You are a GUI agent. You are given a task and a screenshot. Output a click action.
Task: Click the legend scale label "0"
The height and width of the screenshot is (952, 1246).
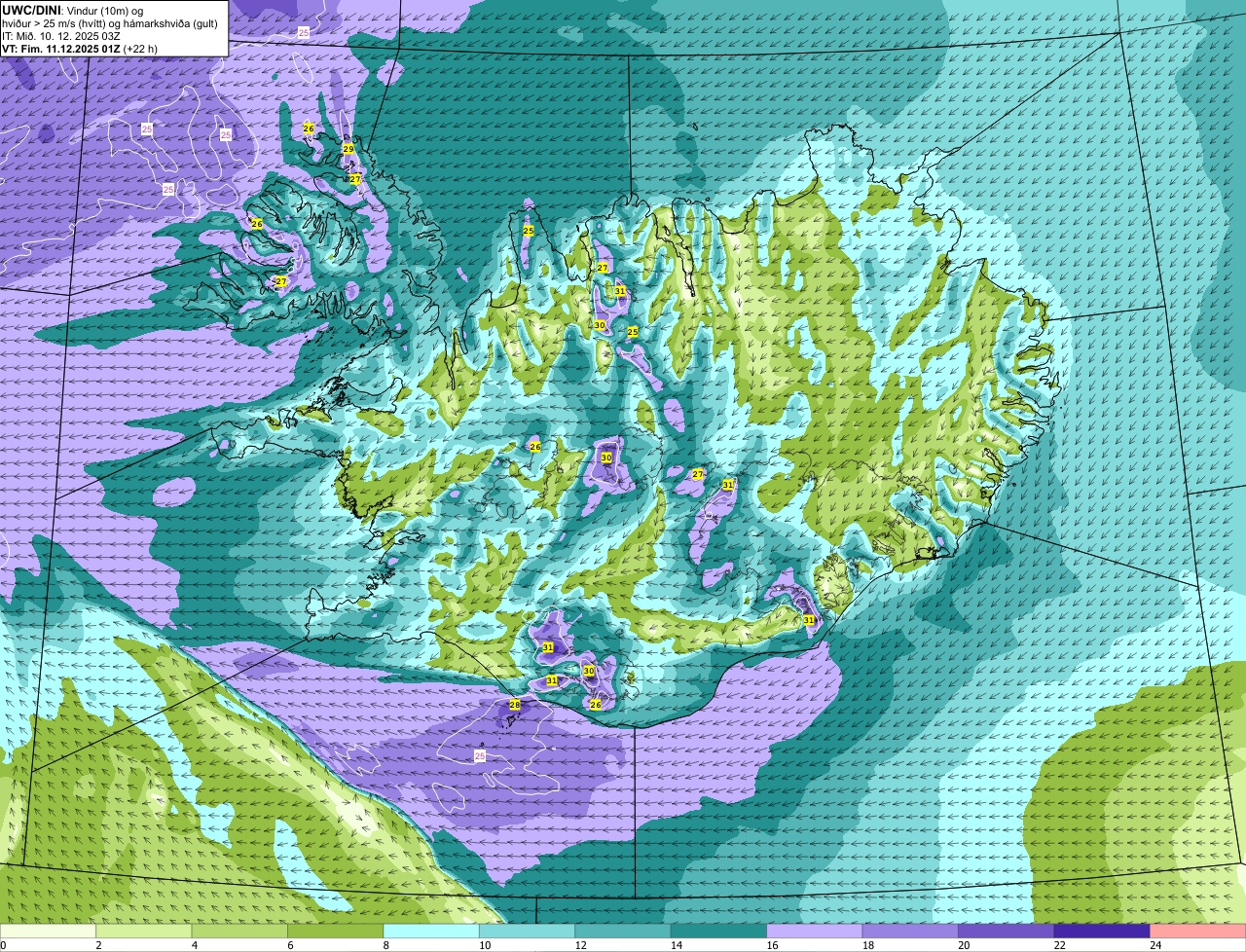pos(4,945)
